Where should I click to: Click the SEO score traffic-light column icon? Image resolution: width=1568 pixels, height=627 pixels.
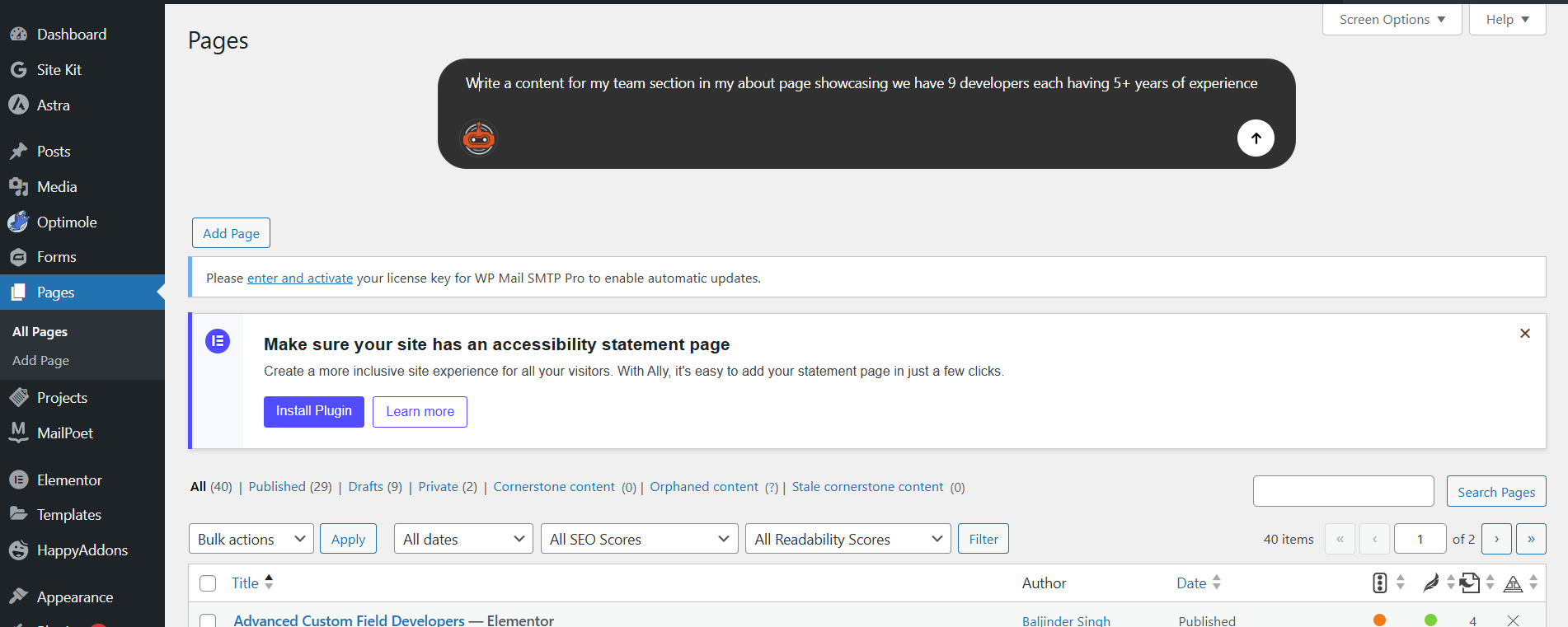click(1380, 583)
